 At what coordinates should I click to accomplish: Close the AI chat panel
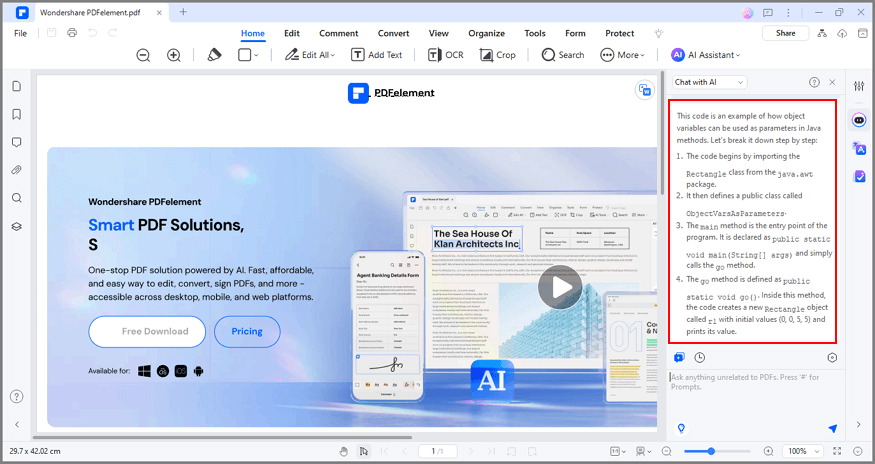pyautogui.click(x=832, y=82)
